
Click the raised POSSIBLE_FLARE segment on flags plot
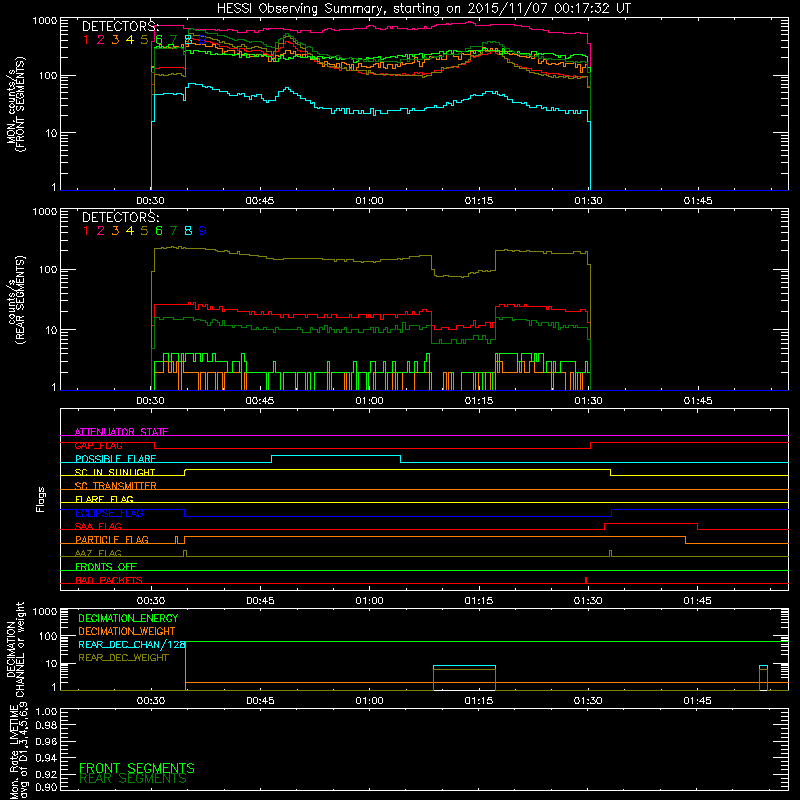coord(336,456)
